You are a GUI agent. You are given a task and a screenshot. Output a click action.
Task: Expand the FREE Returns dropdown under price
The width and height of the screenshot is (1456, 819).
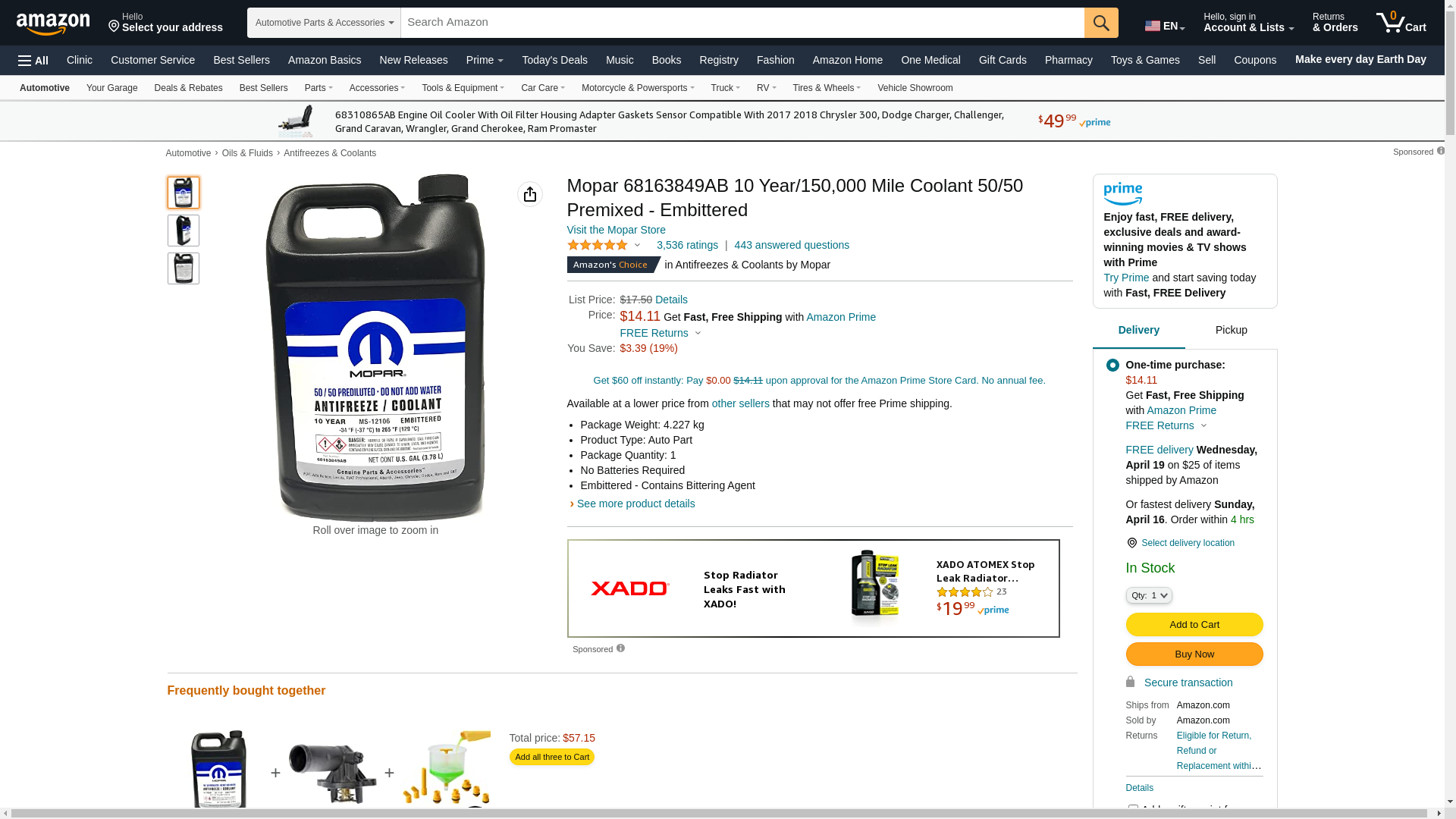[x=661, y=333]
